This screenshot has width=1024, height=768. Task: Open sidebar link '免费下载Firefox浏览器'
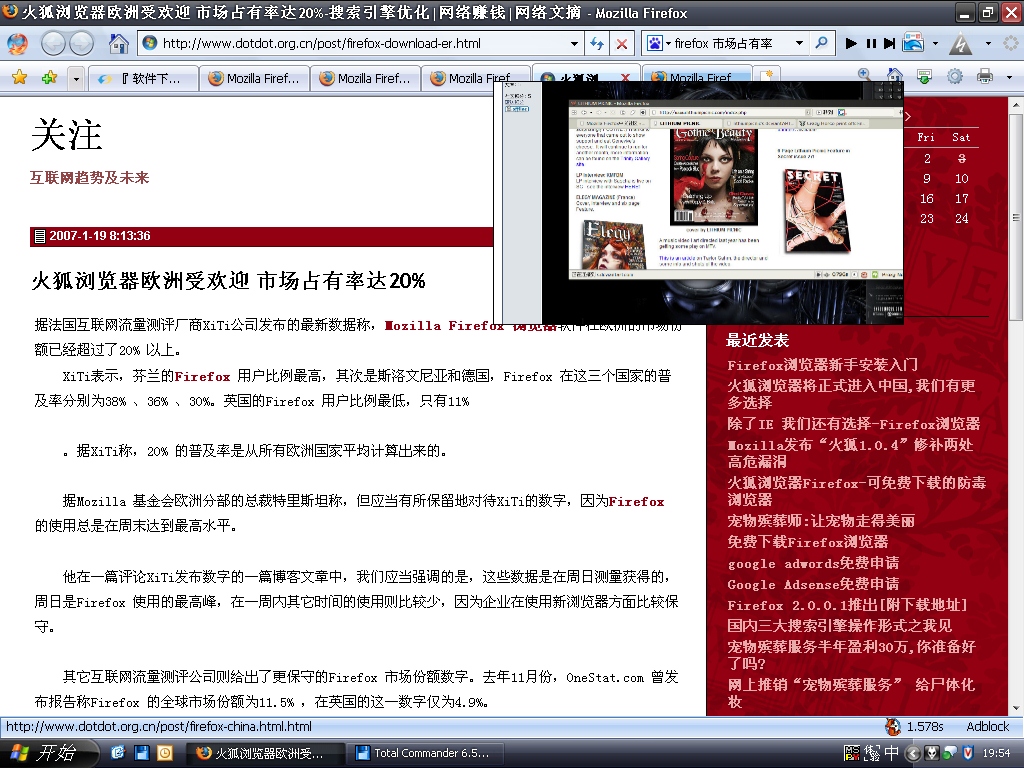808,541
